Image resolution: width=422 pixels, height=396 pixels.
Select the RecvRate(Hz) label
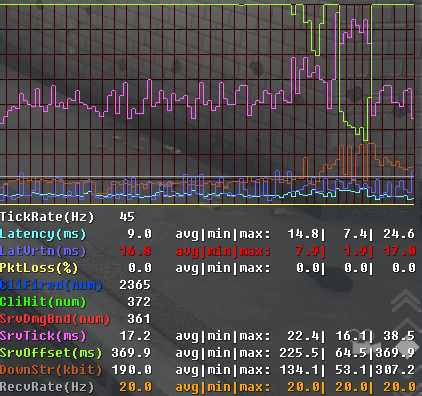tap(47, 387)
